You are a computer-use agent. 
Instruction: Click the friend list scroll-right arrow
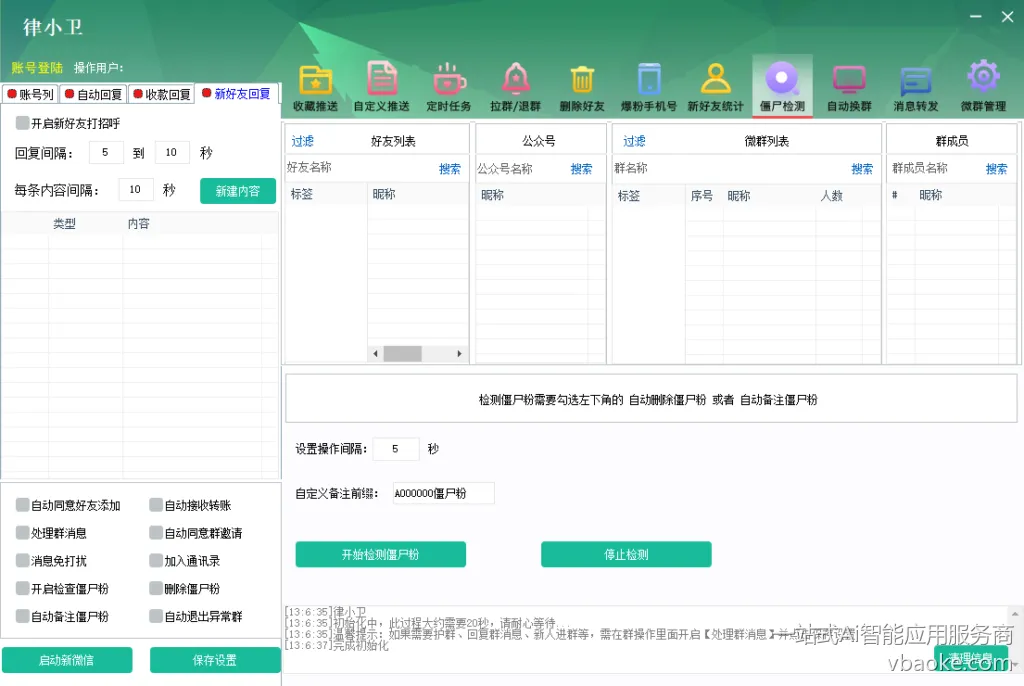click(x=460, y=353)
